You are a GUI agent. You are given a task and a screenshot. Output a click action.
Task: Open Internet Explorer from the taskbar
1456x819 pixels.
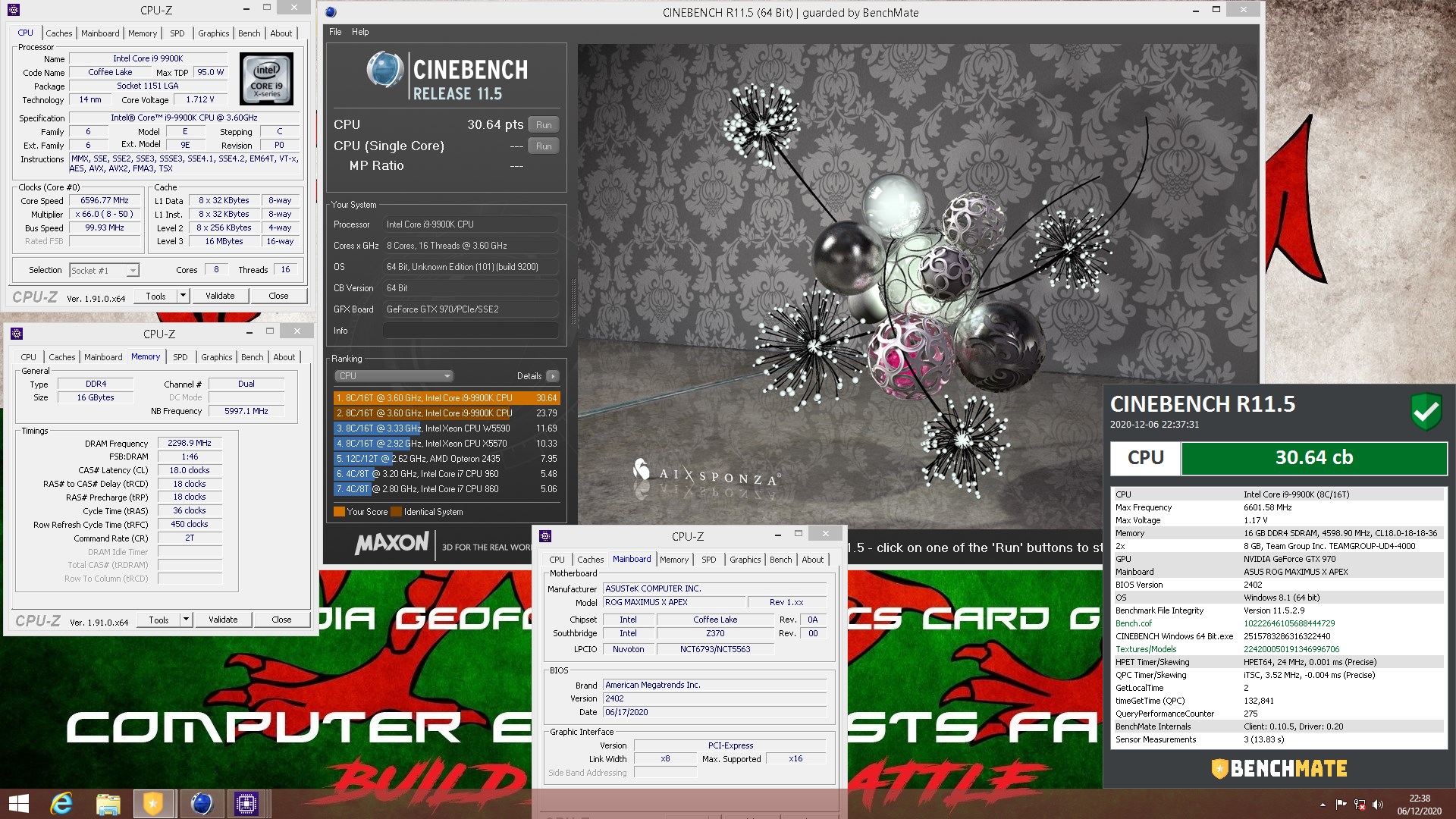tap(61, 803)
